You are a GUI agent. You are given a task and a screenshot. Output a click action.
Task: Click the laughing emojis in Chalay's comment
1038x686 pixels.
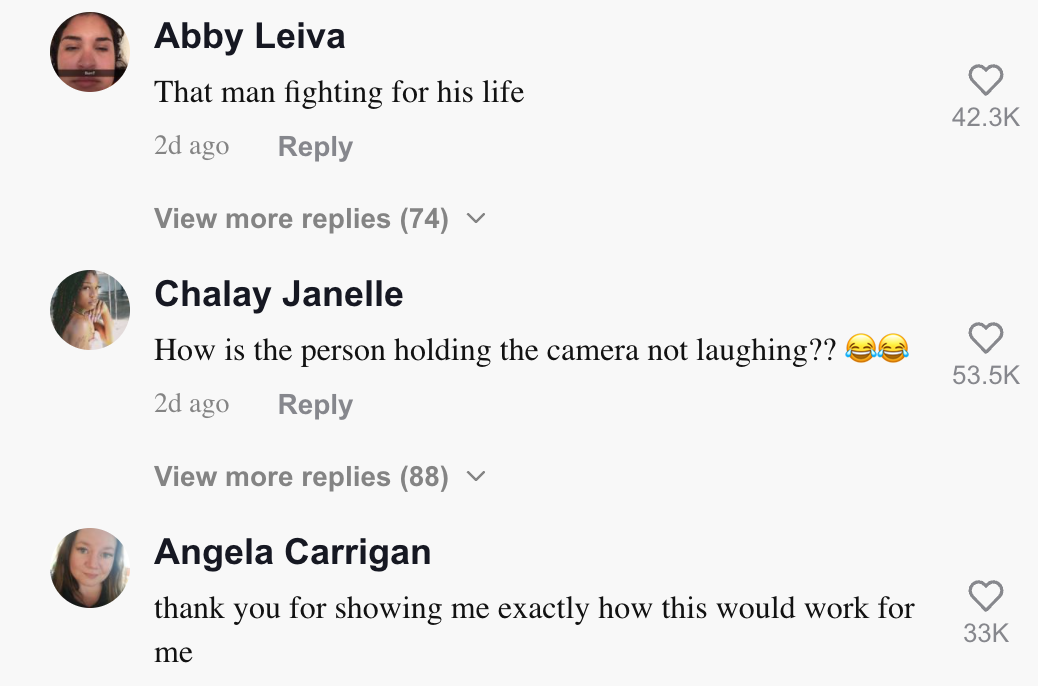coord(877,349)
